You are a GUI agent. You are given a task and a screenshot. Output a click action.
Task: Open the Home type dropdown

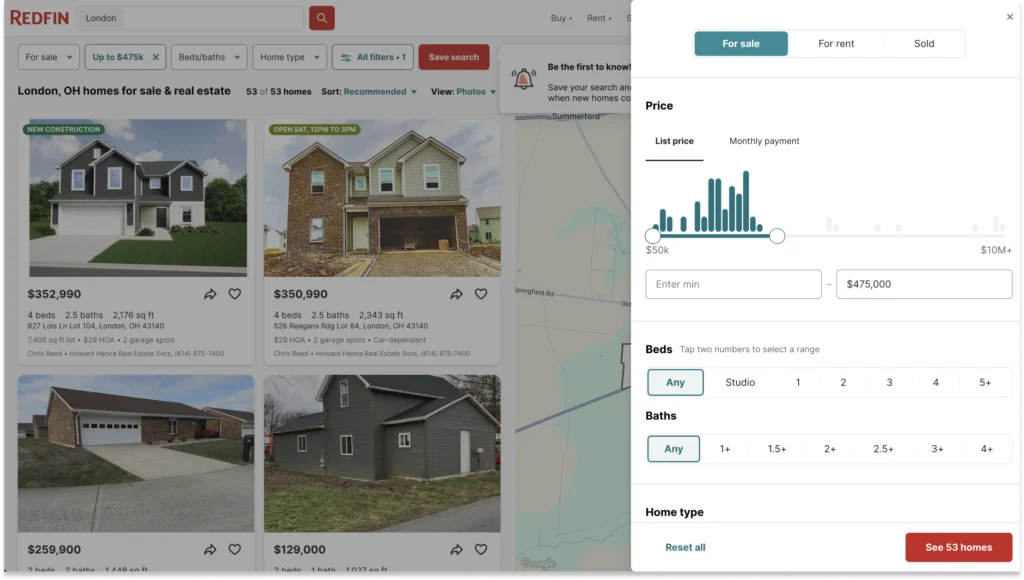click(x=289, y=58)
